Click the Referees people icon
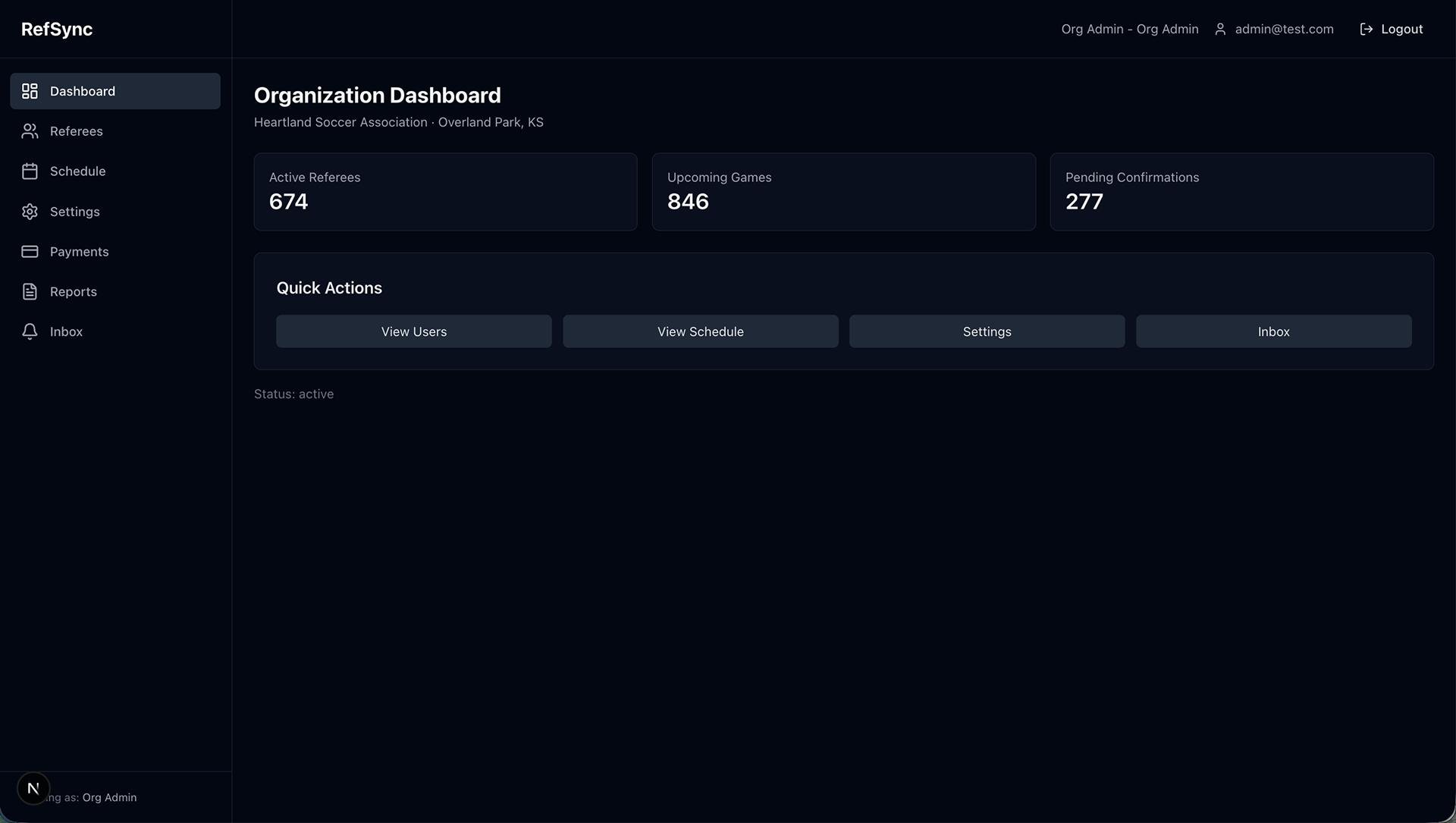Image resolution: width=1456 pixels, height=823 pixels. (x=30, y=131)
